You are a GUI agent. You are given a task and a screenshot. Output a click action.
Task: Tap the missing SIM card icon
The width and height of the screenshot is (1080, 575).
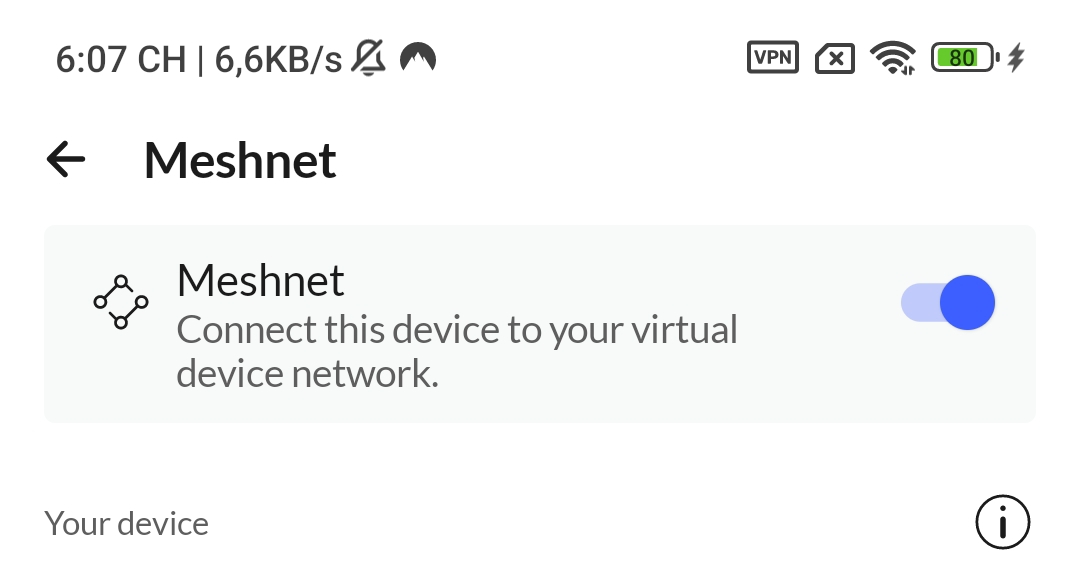pos(835,59)
